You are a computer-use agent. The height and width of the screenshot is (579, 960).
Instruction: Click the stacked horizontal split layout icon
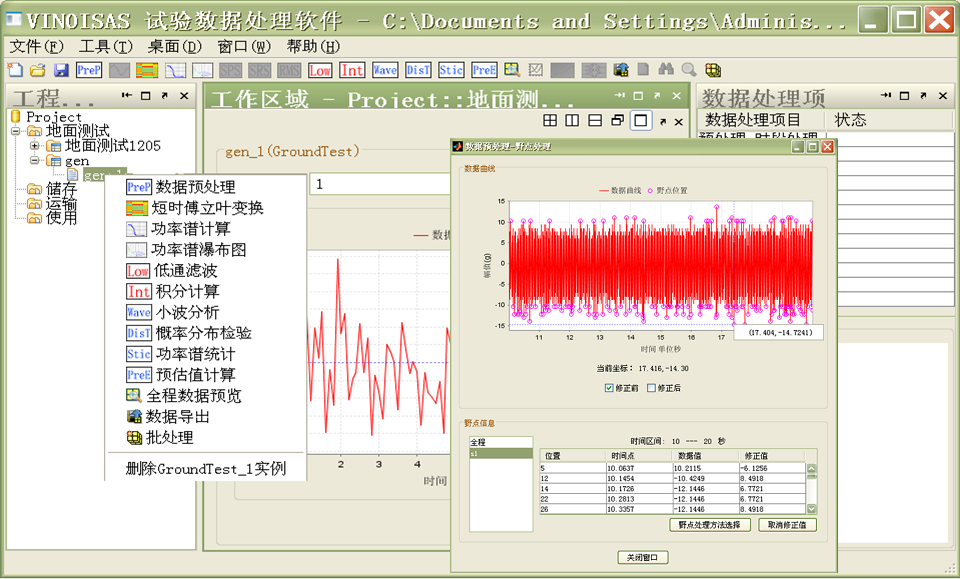pos(594,121)
